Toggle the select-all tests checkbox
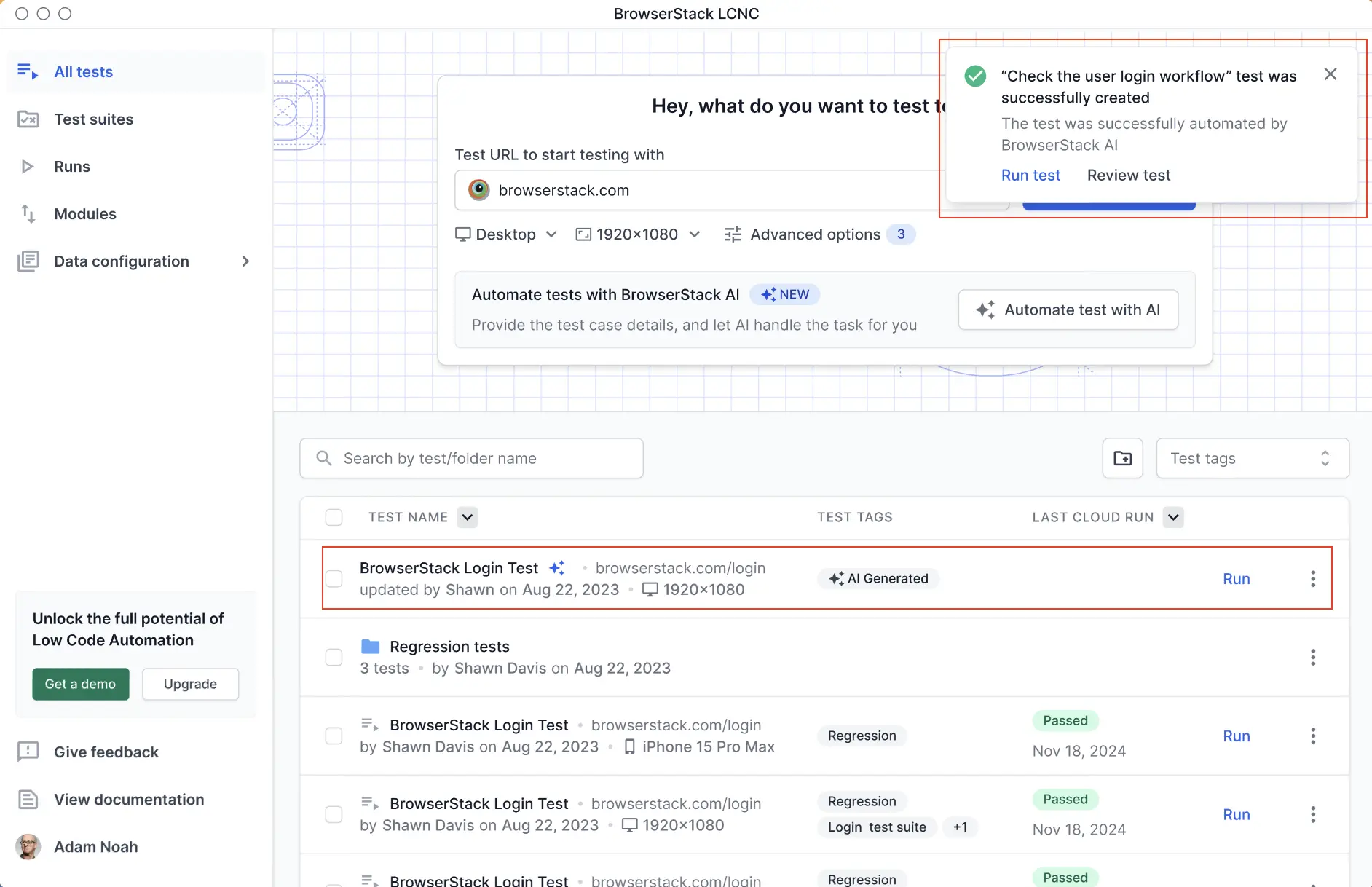 click(334, 518)
